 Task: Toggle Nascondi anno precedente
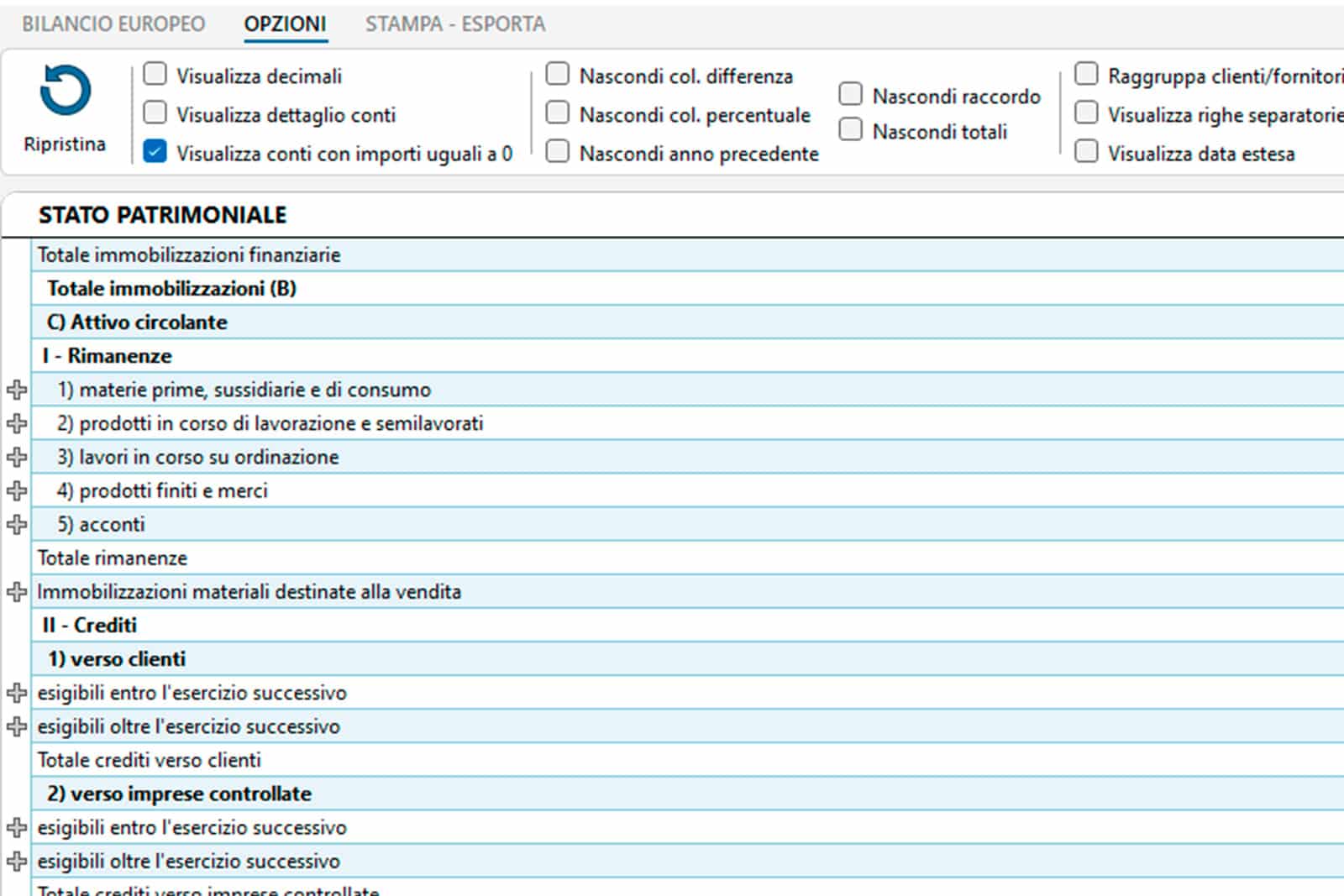[558, 152]
